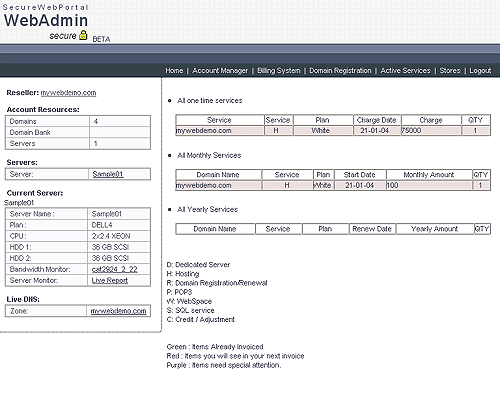Go to Account Manager

[x=220, y=71]
